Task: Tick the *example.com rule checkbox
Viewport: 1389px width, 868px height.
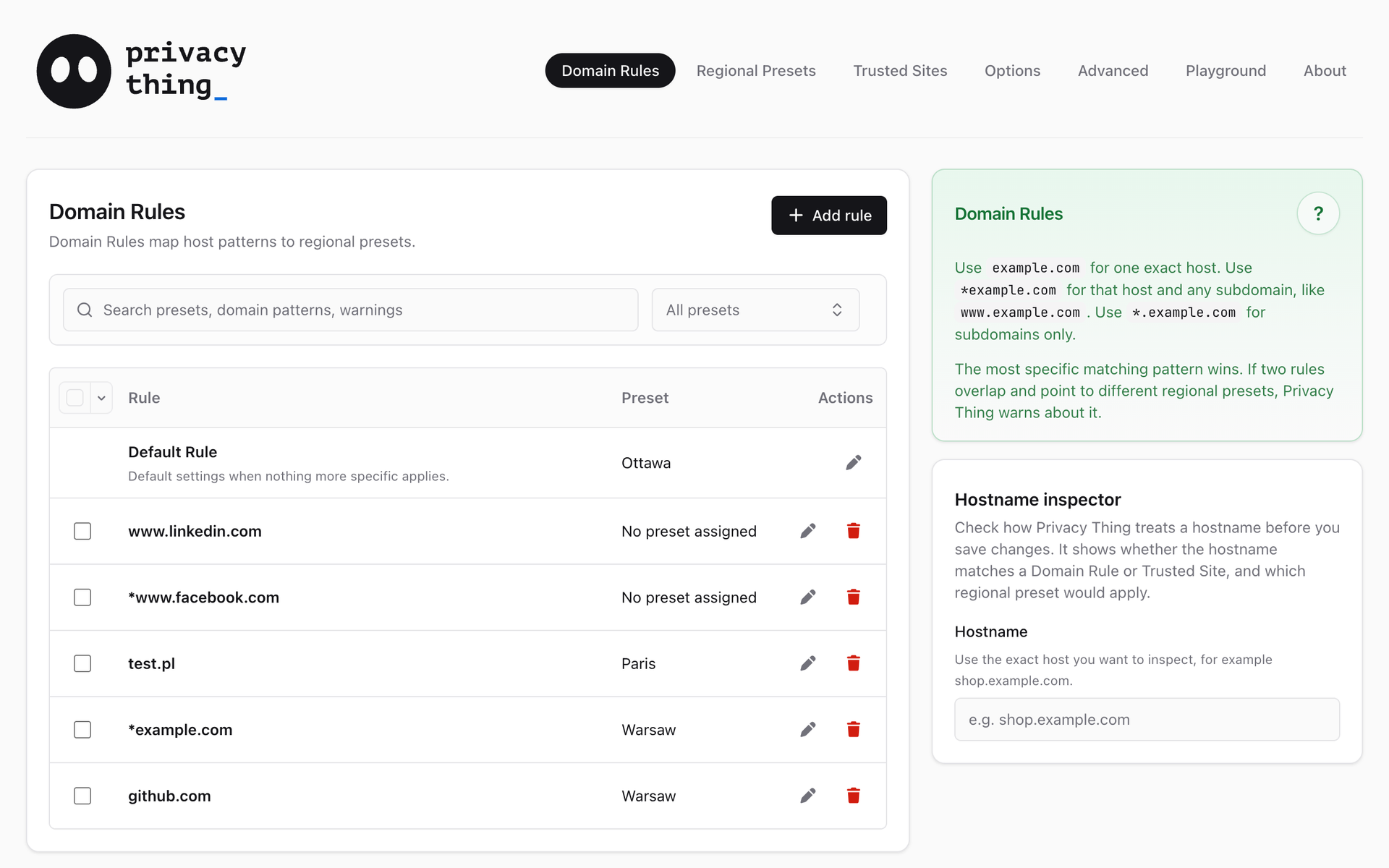Action: [82, 730]
